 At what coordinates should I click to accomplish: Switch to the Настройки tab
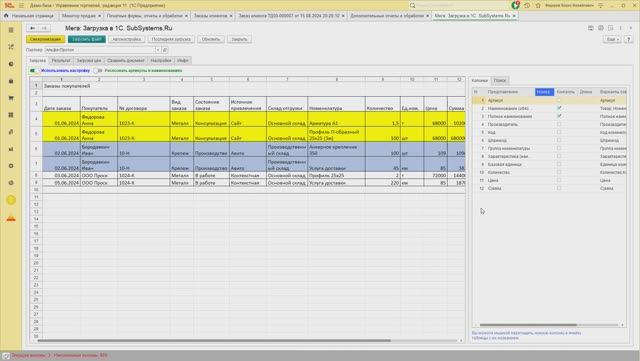pyautogui.click(x=161, y=60)
